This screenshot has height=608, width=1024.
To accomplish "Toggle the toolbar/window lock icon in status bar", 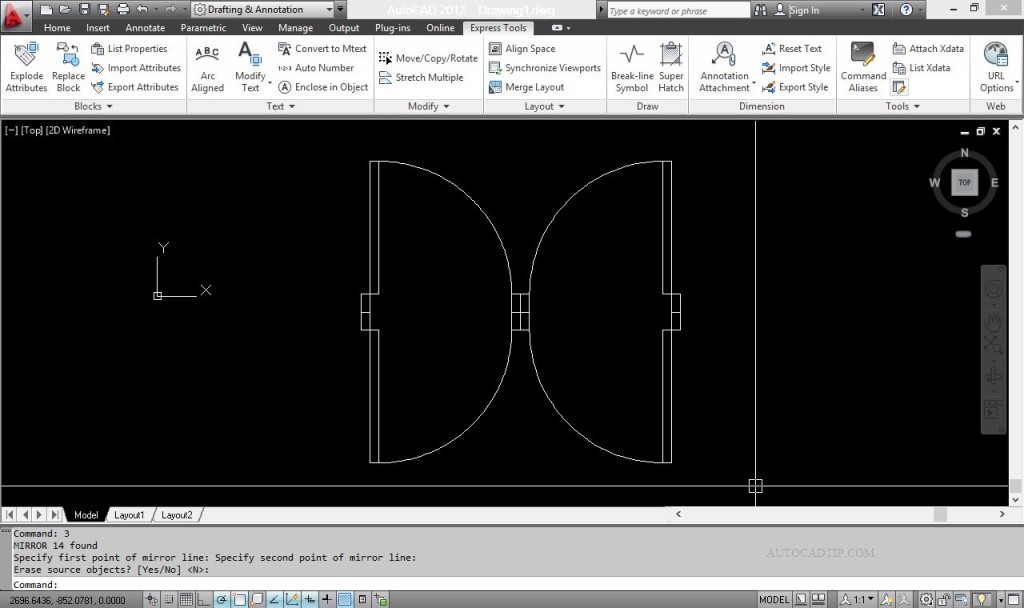I will [x=944, y=600].
